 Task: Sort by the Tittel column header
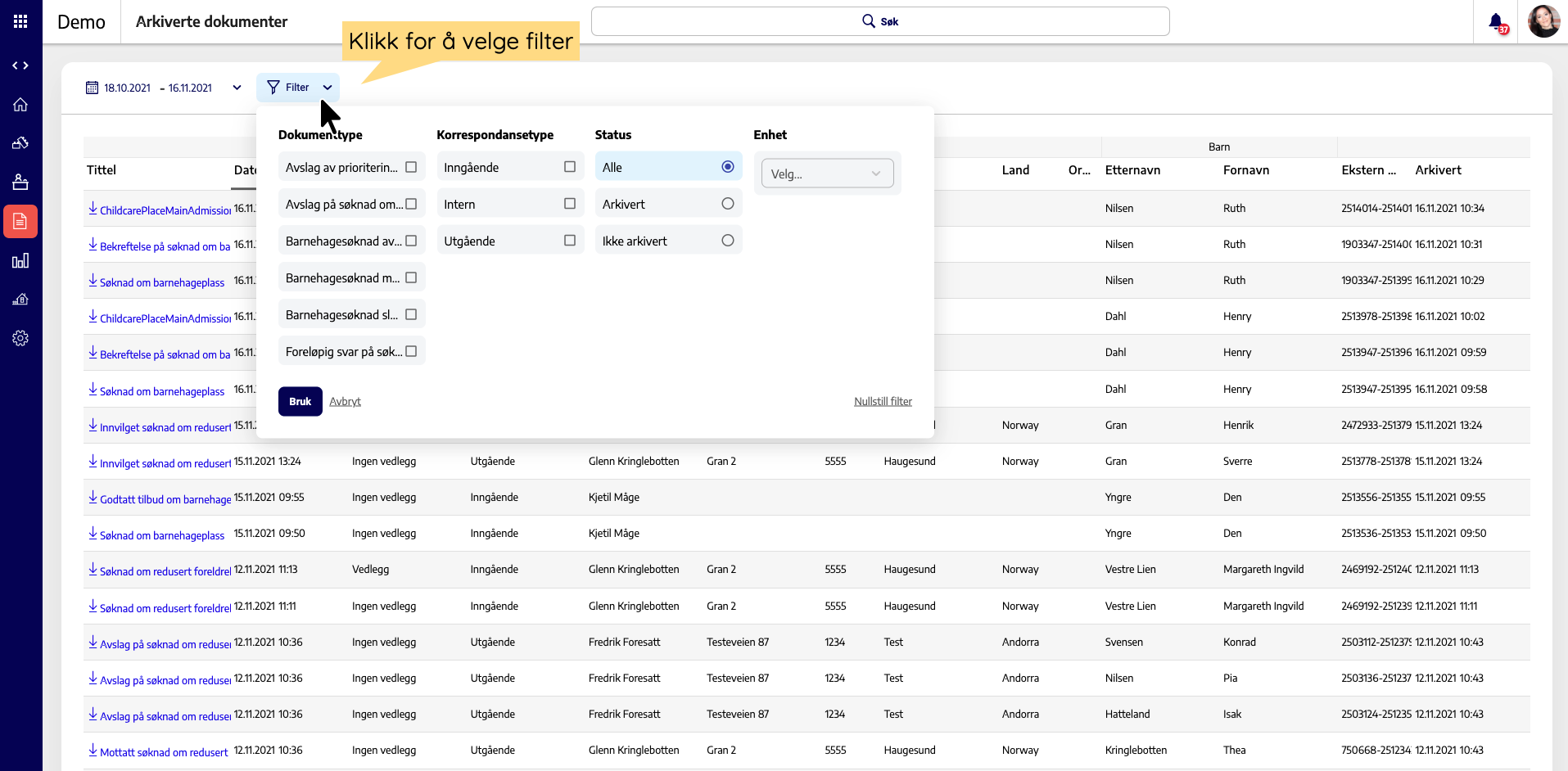pyautogui.click(x=102, y=170)
